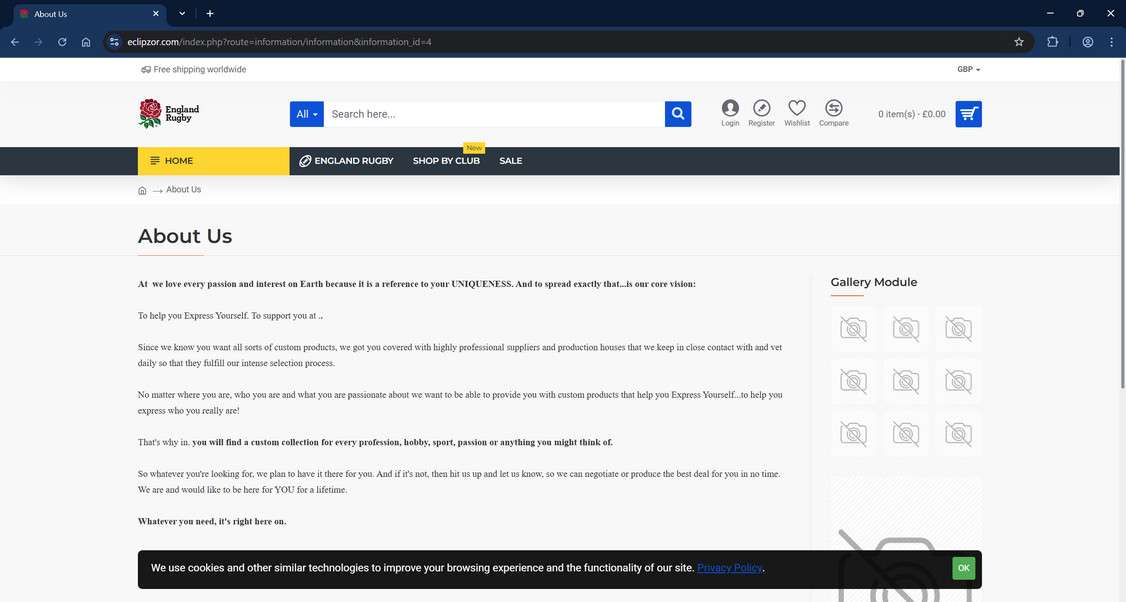Click the About Us breadcrumb link

[x=183, y=190]
